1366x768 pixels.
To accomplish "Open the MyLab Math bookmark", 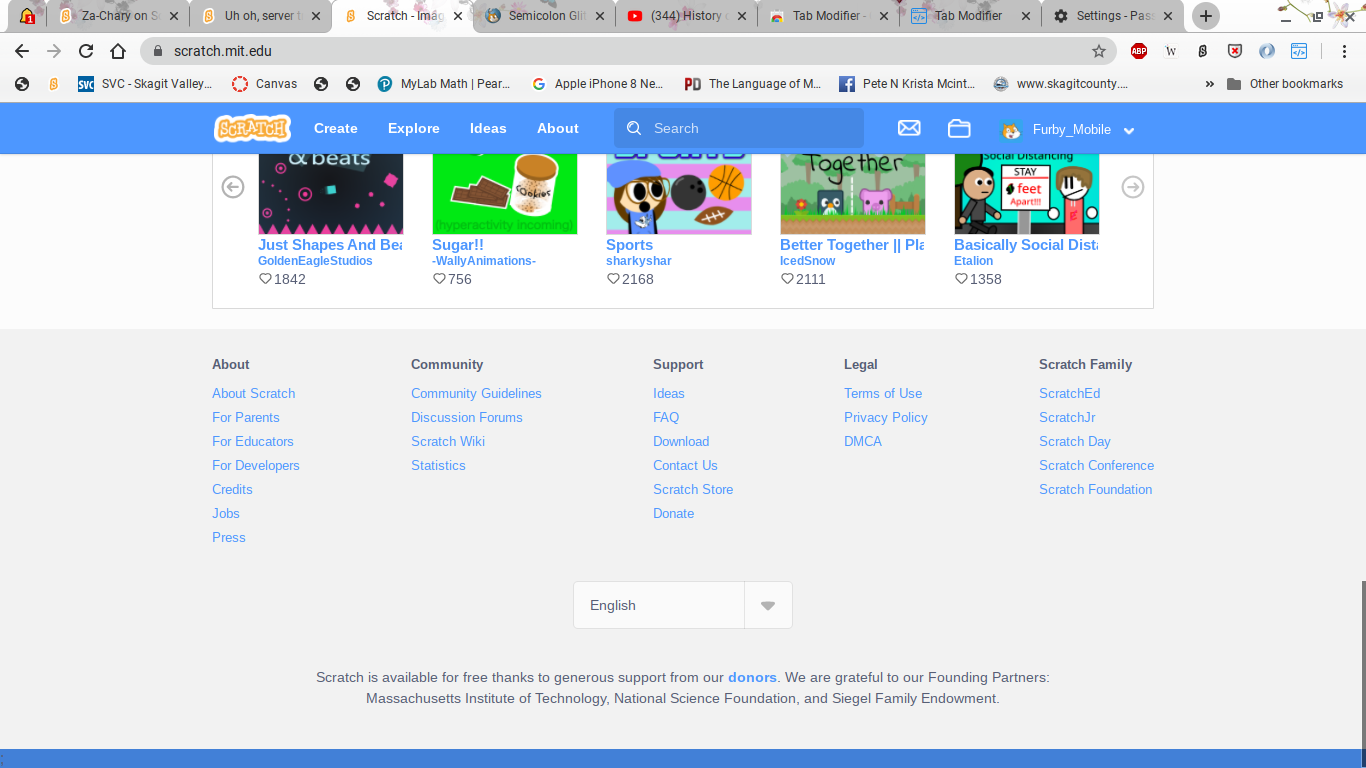I will pos(444,84).
